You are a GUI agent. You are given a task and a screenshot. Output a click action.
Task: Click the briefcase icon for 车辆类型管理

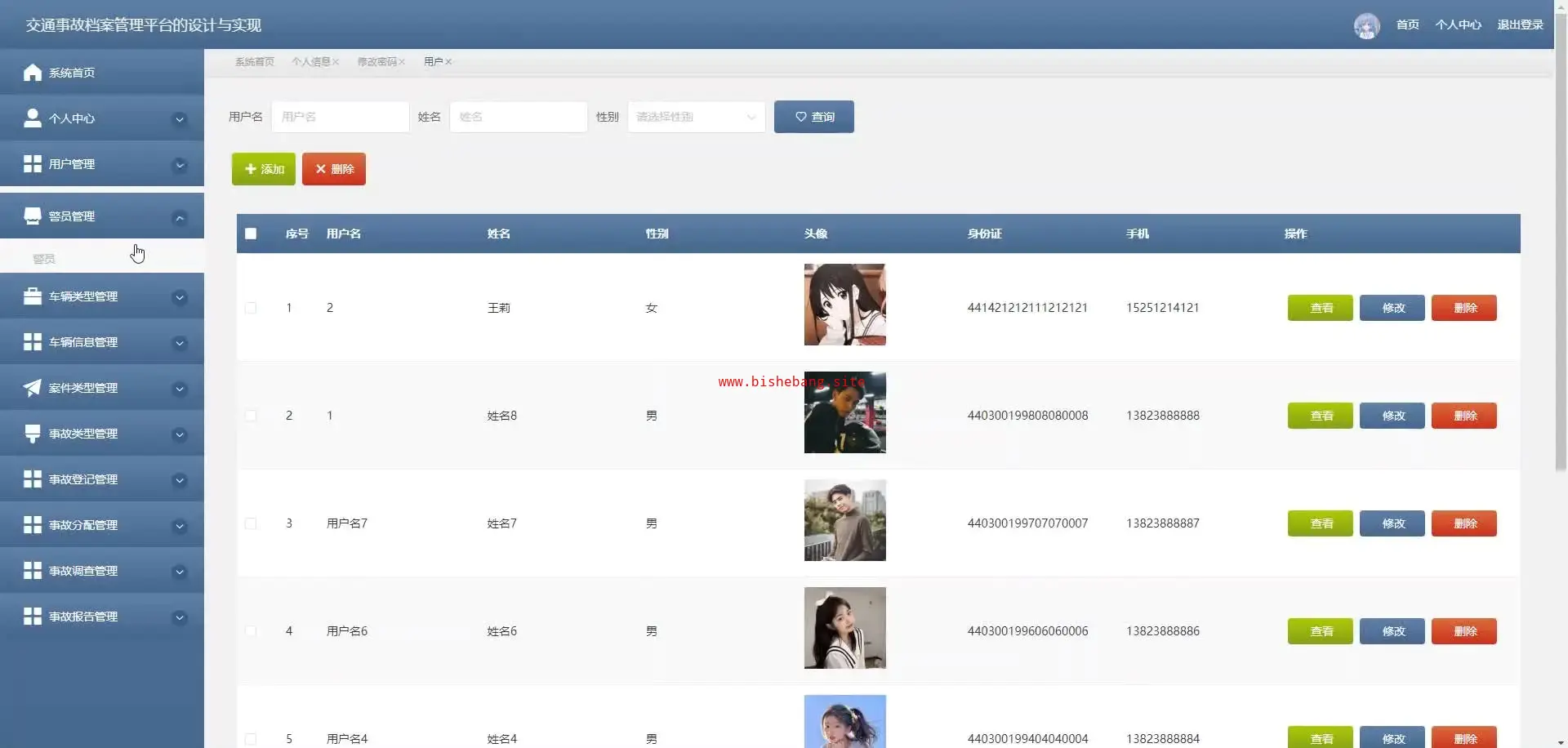32,296
